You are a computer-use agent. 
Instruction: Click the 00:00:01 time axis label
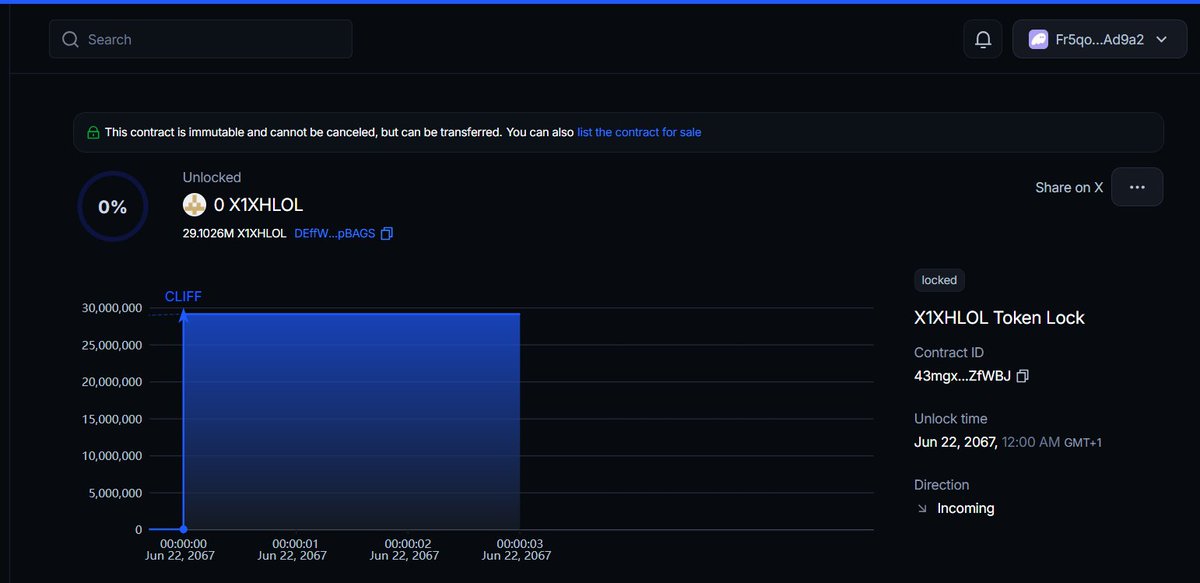click(x=295, y=544)
